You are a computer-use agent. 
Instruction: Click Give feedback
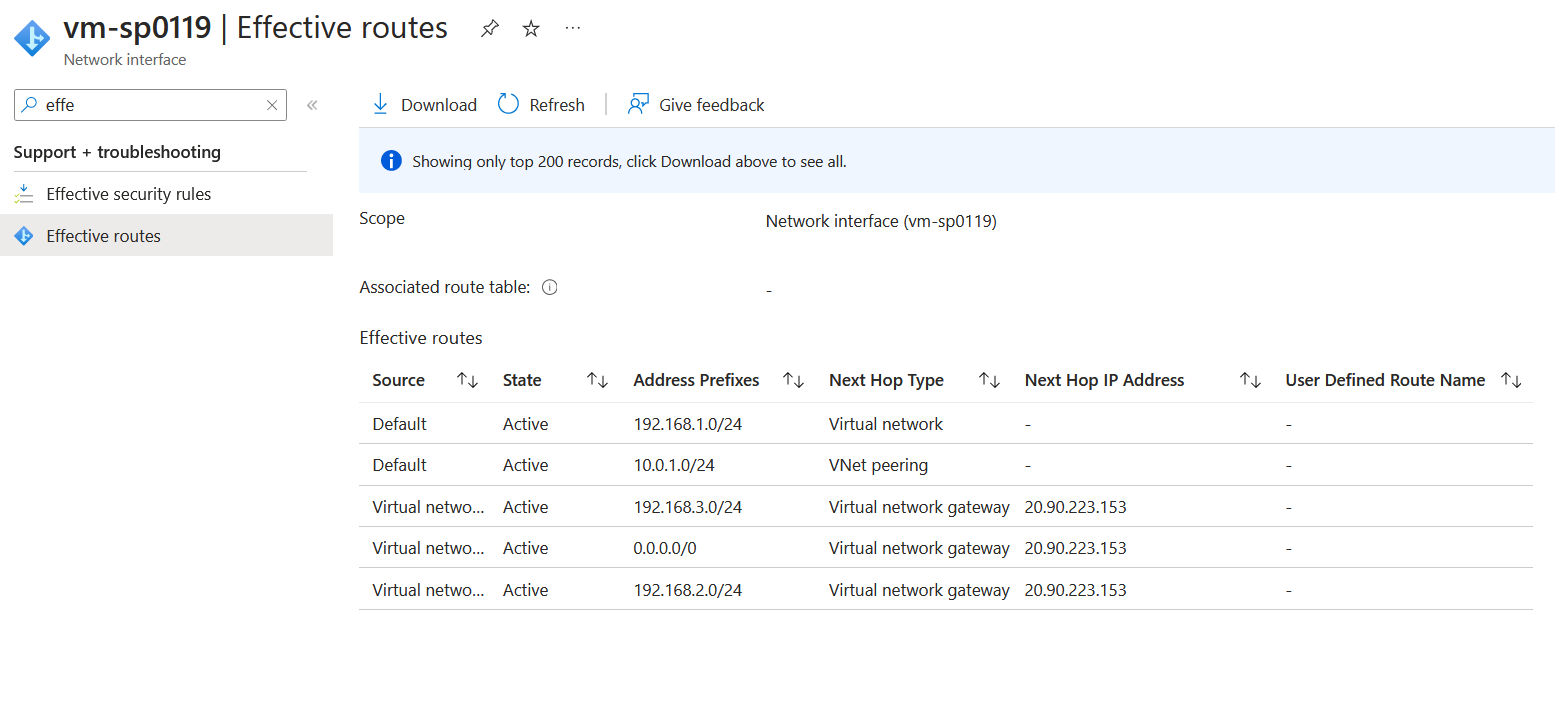[x=696, y=105]
